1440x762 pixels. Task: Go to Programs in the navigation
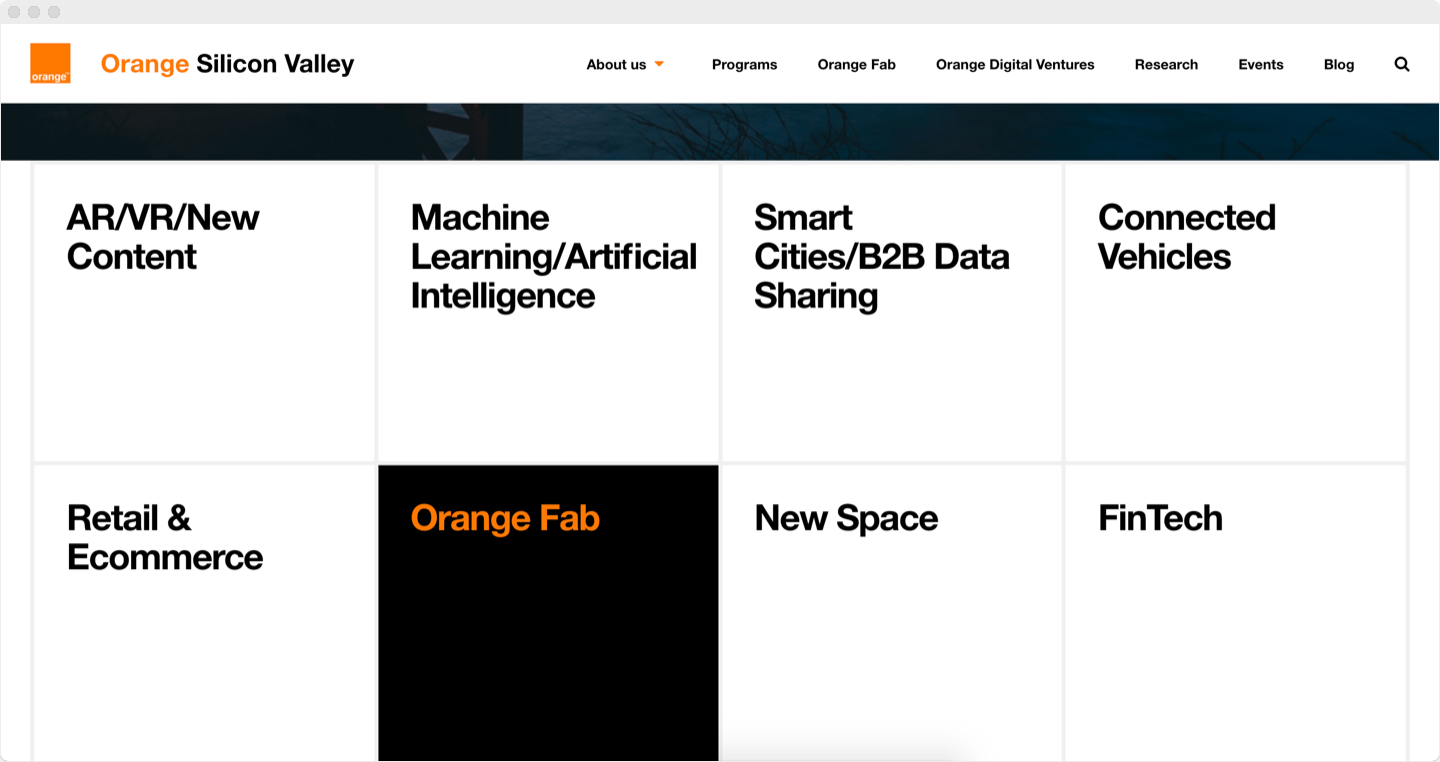(744, 64)
